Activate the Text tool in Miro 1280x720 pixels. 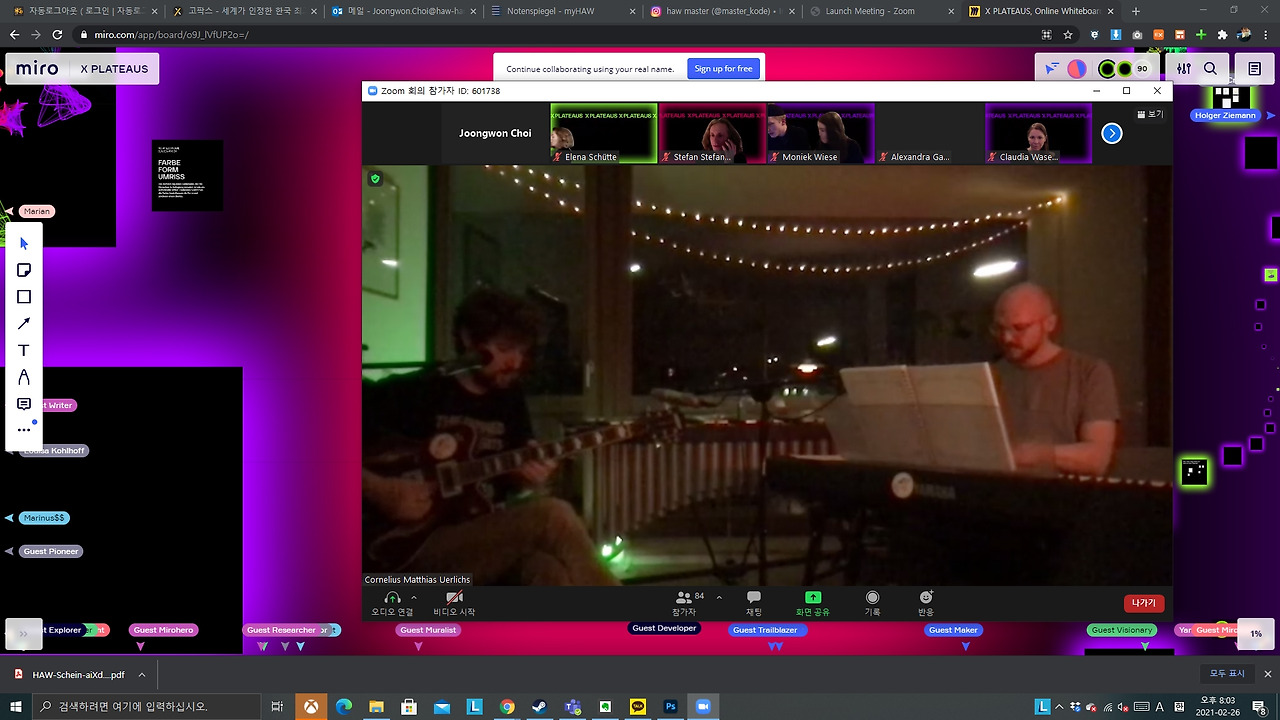click(x=24, y=351)
